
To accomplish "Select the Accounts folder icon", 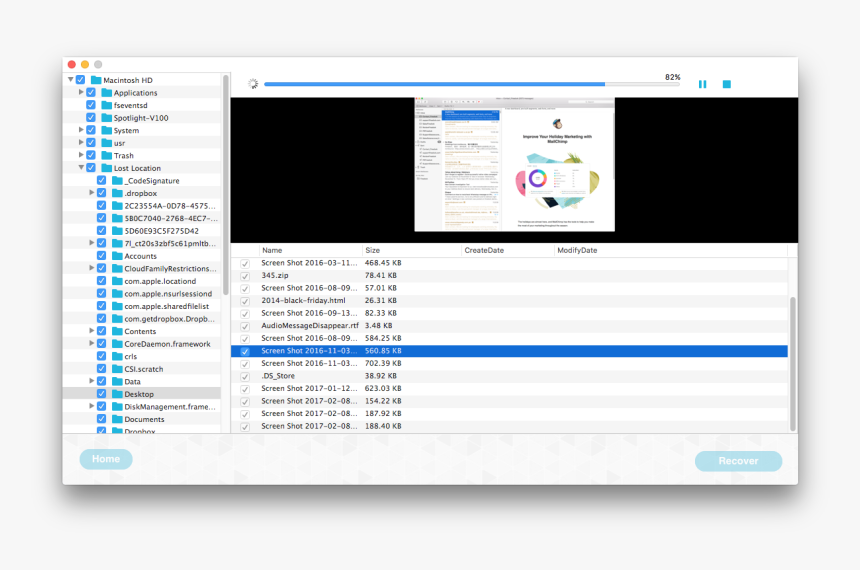I will tap(117, 256).
